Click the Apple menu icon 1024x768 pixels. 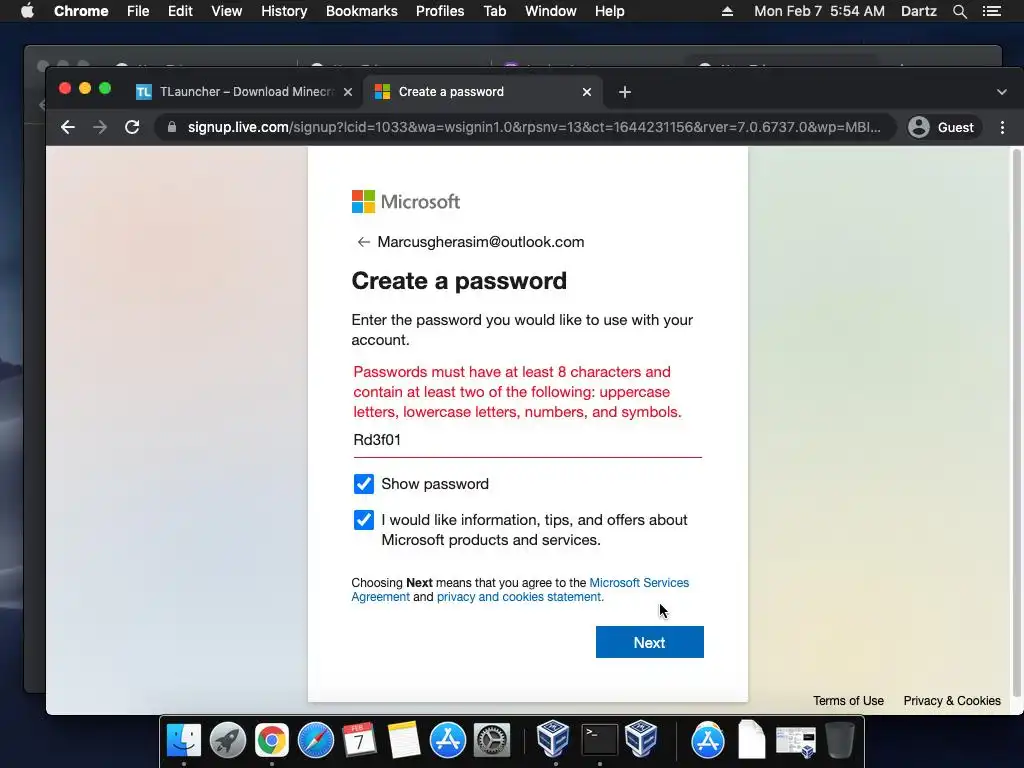pos(27,11)
